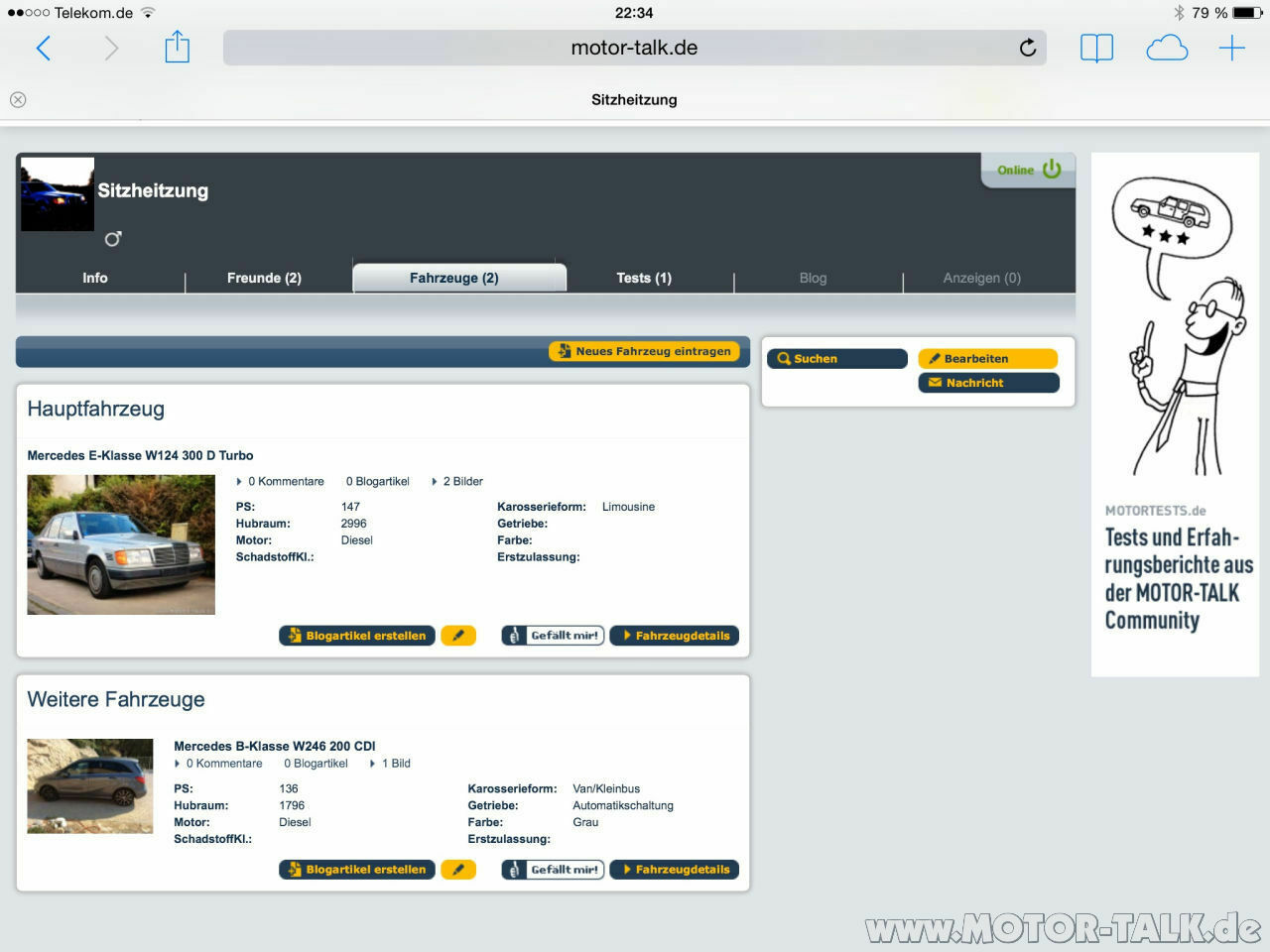Tap the Bluetooth icon in status bar
This screenshot has width=1270, height=952.
click(1180, 13)
